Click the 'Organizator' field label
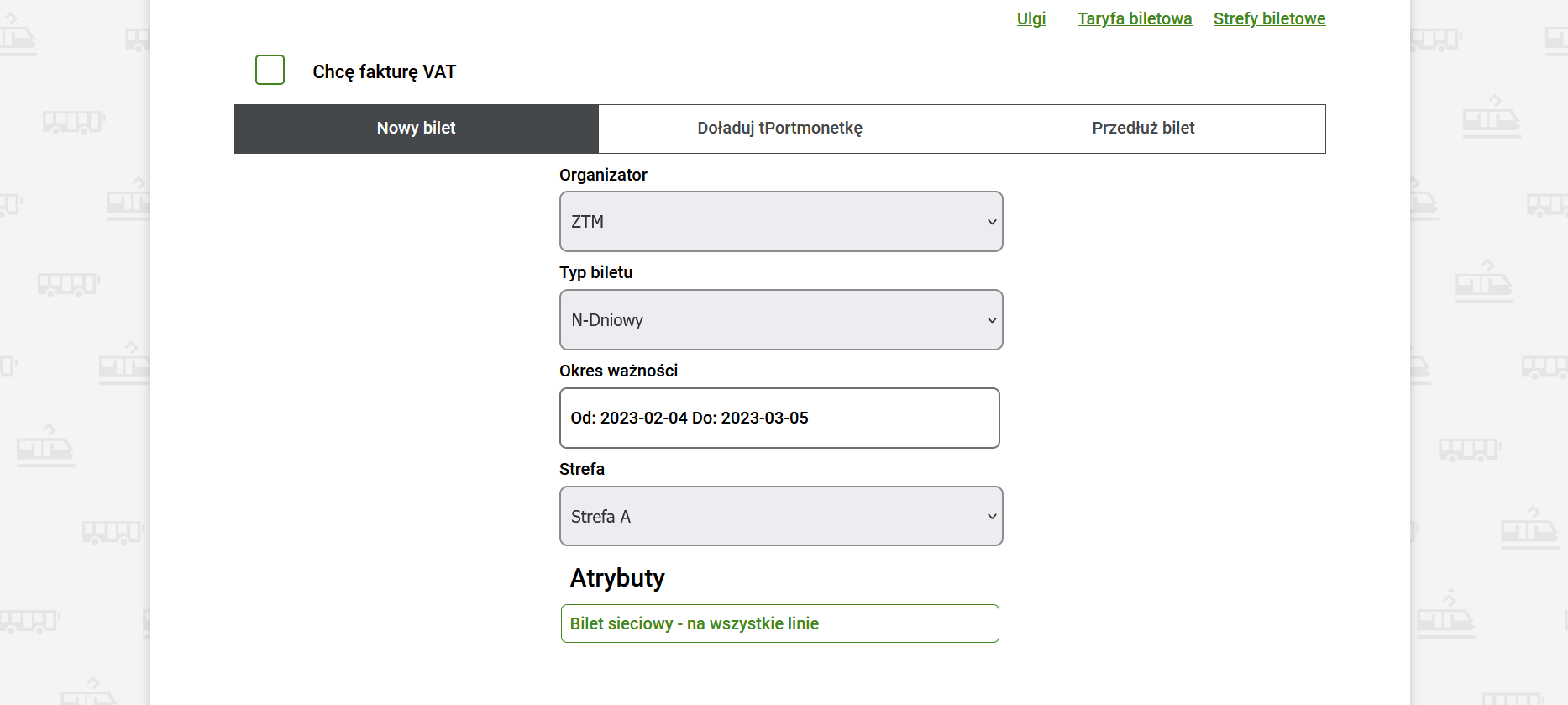The image size is (1568, 705). [x=603, y=175]
